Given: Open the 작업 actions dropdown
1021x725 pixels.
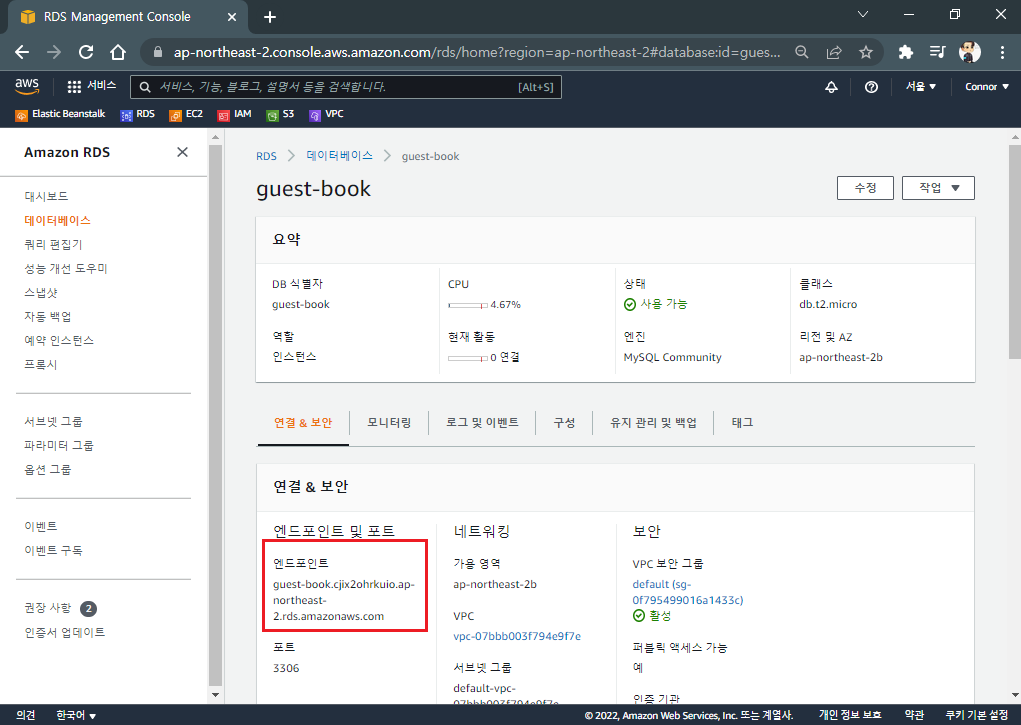Looking at the screenshot, I should (x=938, y=188).
